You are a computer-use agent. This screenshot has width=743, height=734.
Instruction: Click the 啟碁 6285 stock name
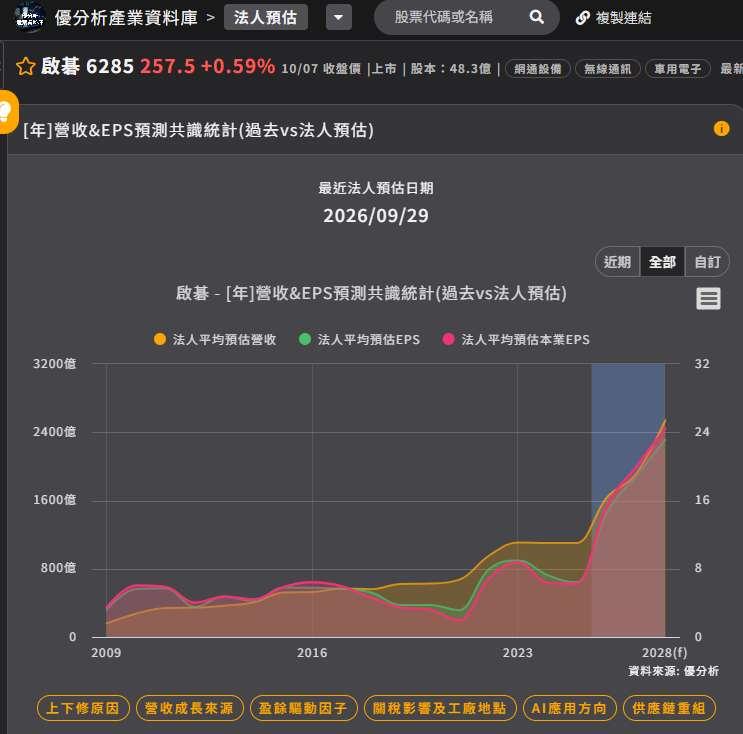point(87,66)
